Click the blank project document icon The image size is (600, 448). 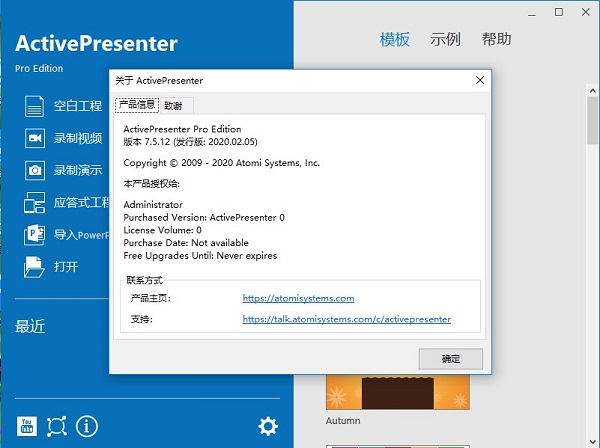[x=34, y=106]
